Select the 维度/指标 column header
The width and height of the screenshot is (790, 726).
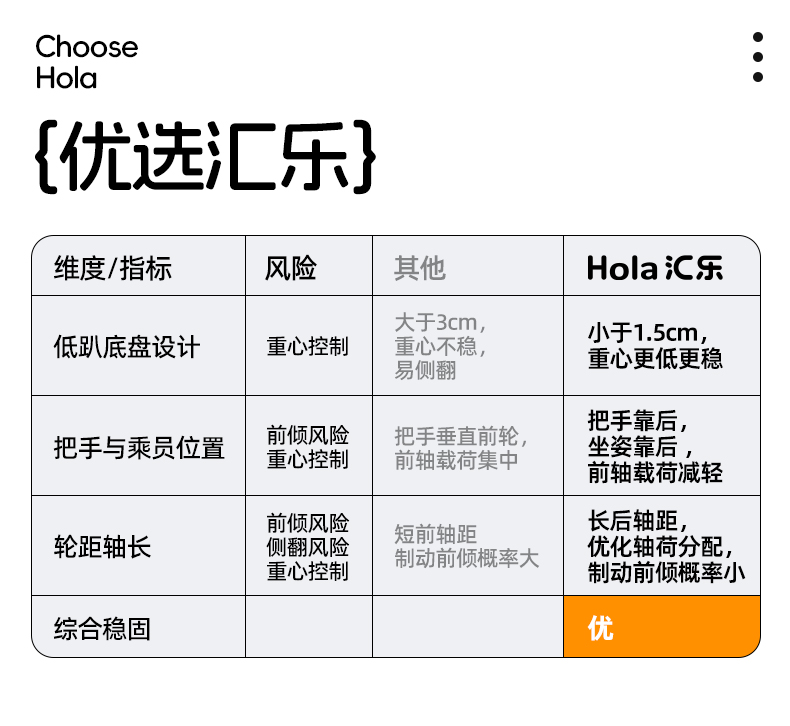[x=113, y=268]
